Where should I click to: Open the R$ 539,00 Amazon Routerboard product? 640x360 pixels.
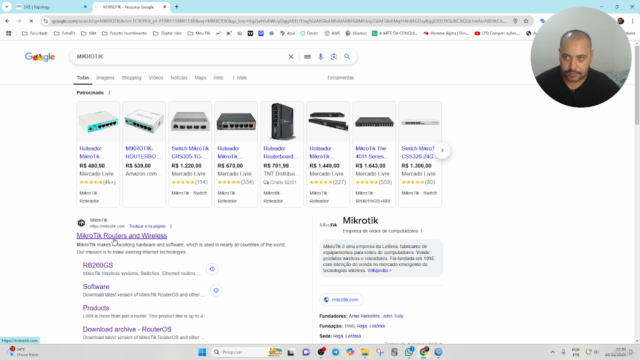(144, 154)
